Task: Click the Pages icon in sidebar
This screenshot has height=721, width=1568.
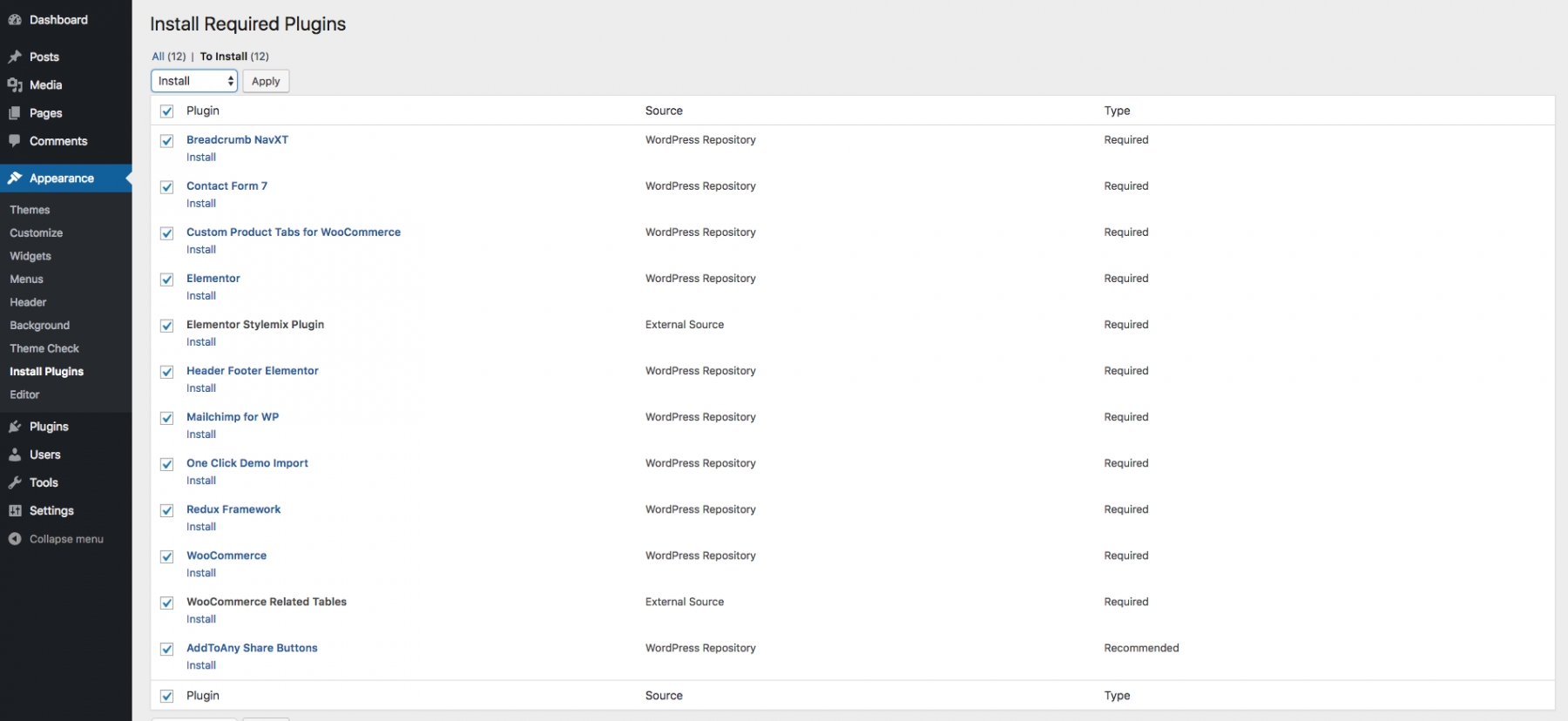Action: 15,113
